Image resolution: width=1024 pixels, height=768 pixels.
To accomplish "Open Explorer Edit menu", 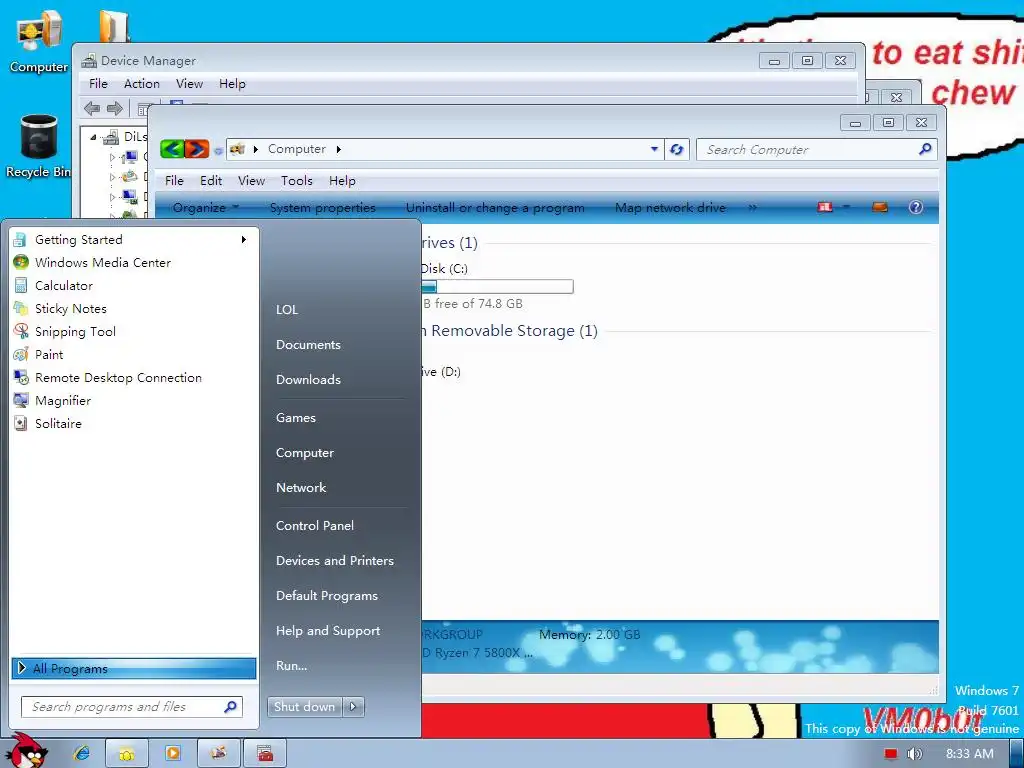I will [x=211, y=181].
